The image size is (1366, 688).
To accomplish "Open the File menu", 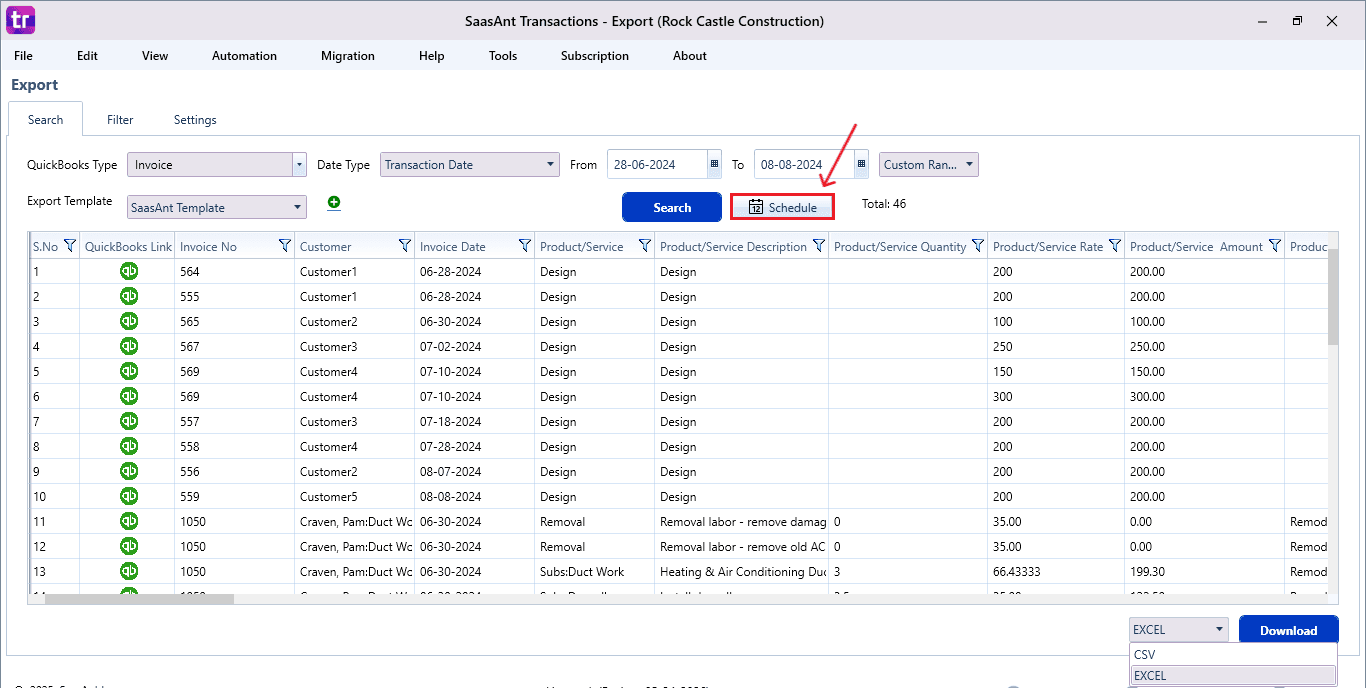I will pyautogui.click(x=23, y=56).
